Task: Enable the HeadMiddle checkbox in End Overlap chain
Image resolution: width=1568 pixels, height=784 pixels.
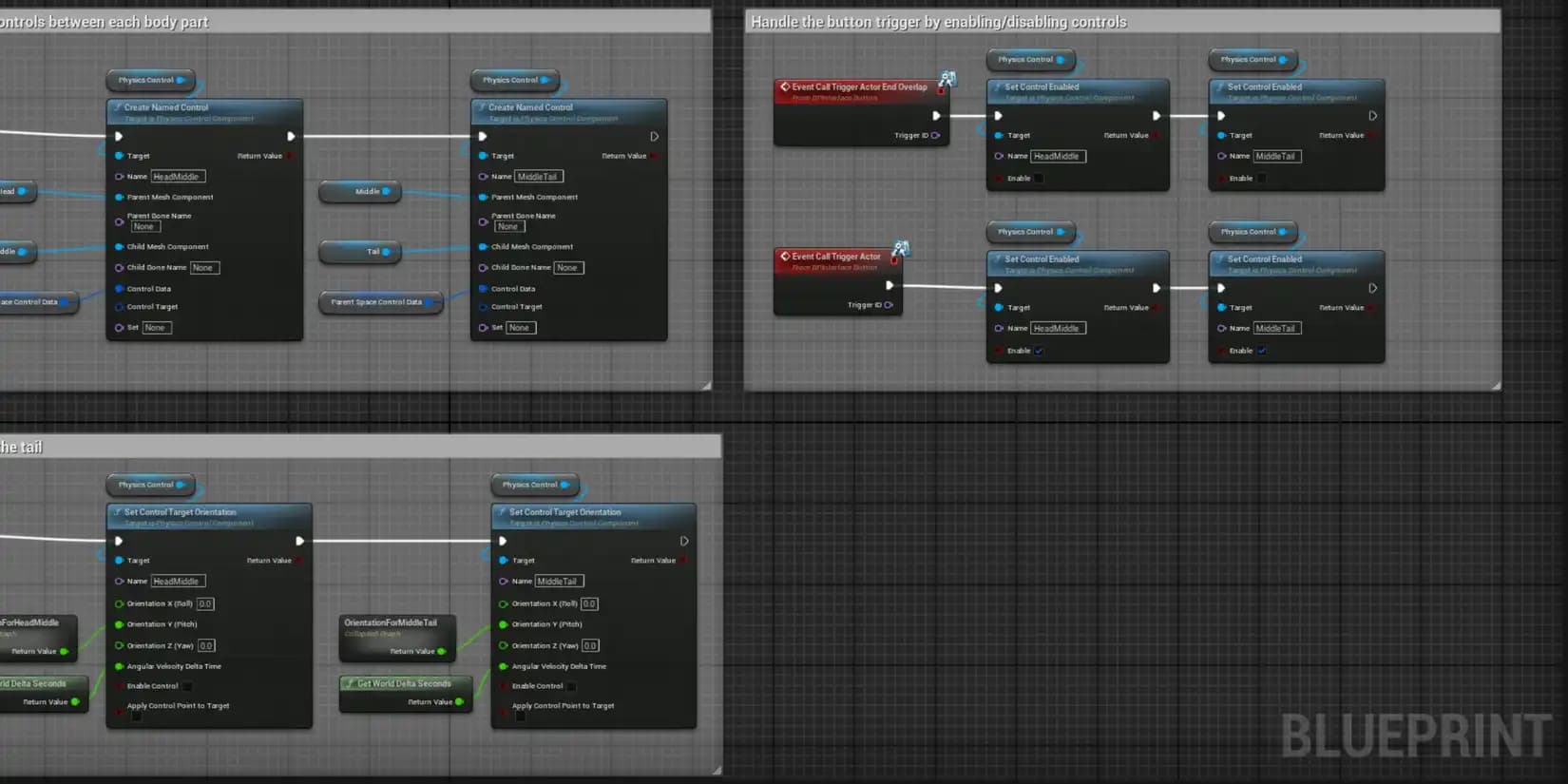Action: coord(1039,179)
